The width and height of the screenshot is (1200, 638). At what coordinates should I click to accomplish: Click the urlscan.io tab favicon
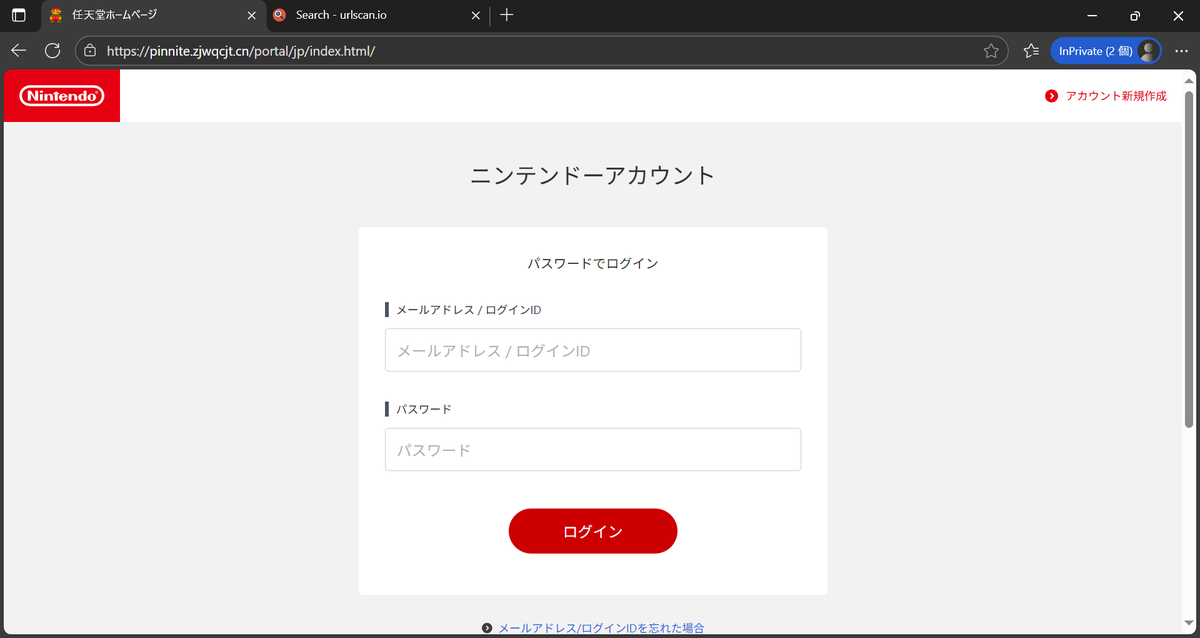(279, 15)
